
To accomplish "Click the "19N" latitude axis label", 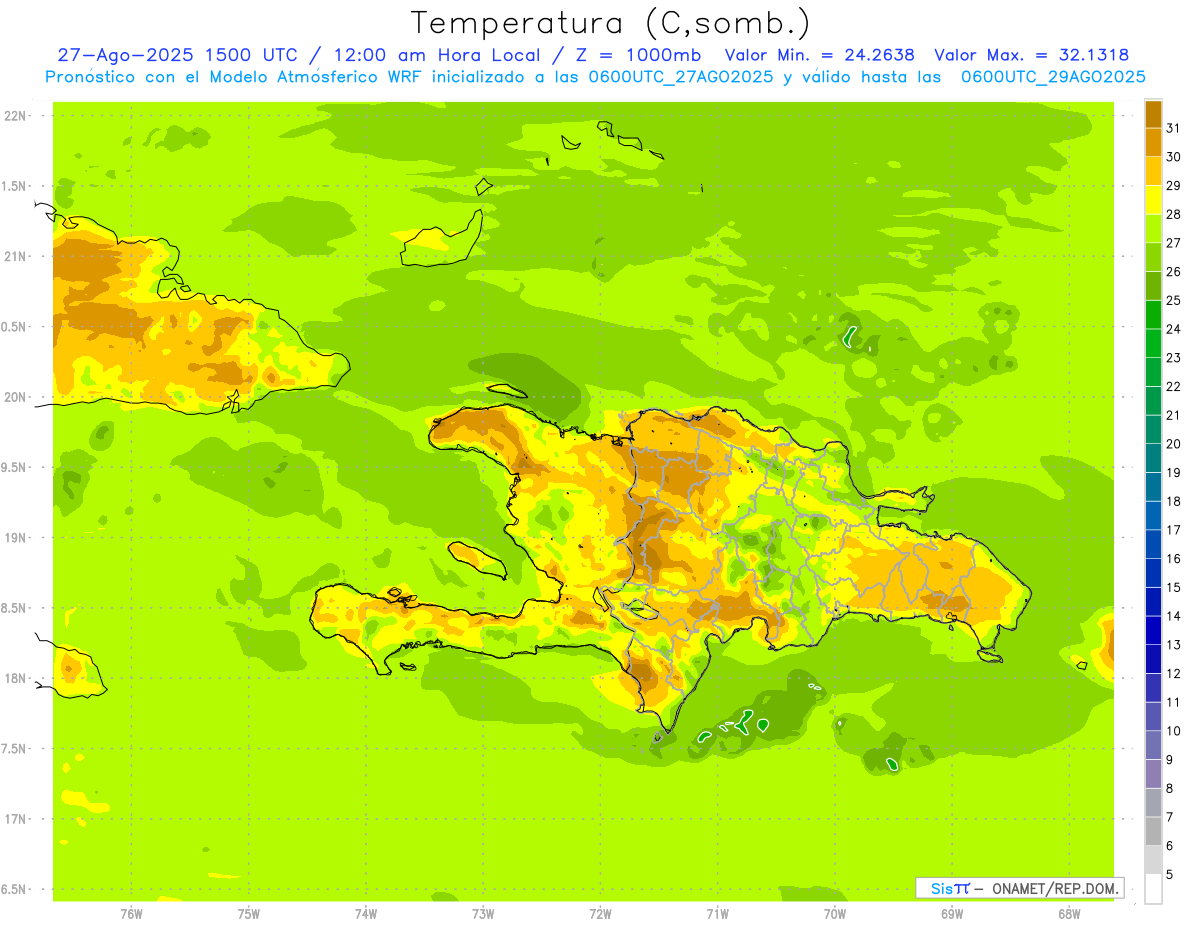I will [x=15, y=538].
